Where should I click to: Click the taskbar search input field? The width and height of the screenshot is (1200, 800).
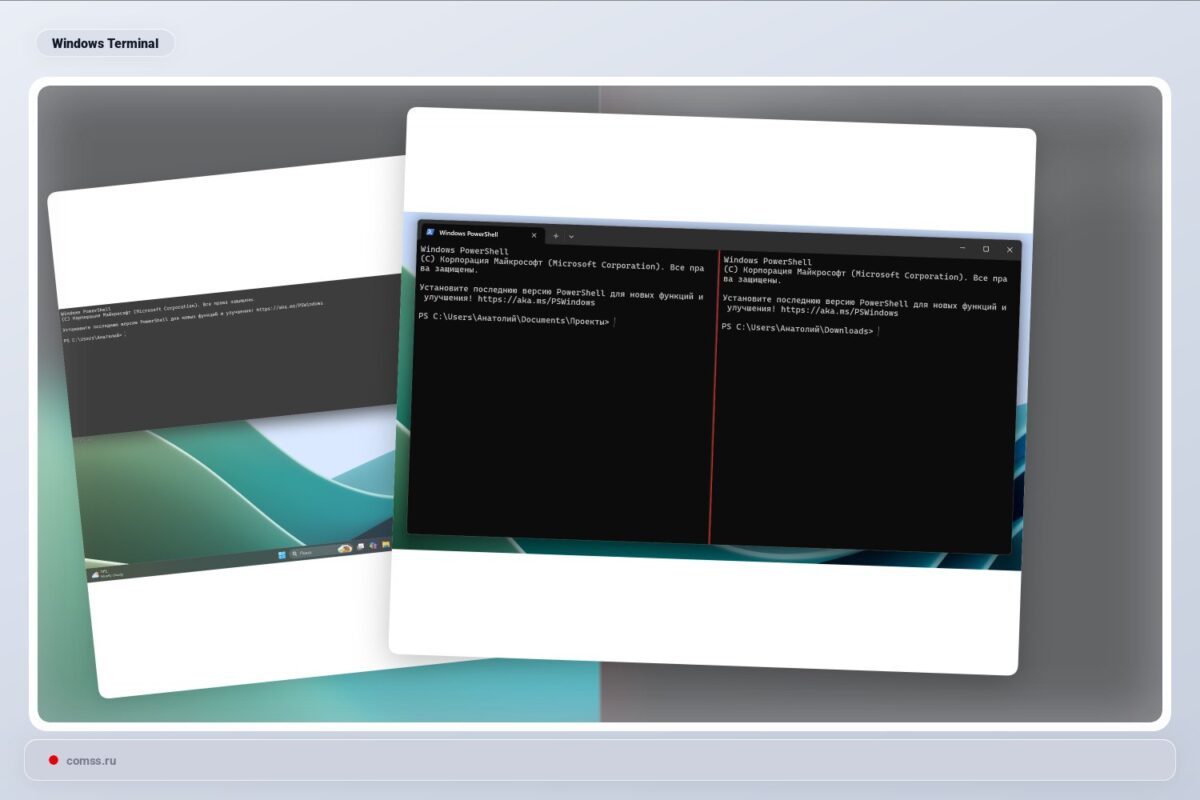[310, 552]
